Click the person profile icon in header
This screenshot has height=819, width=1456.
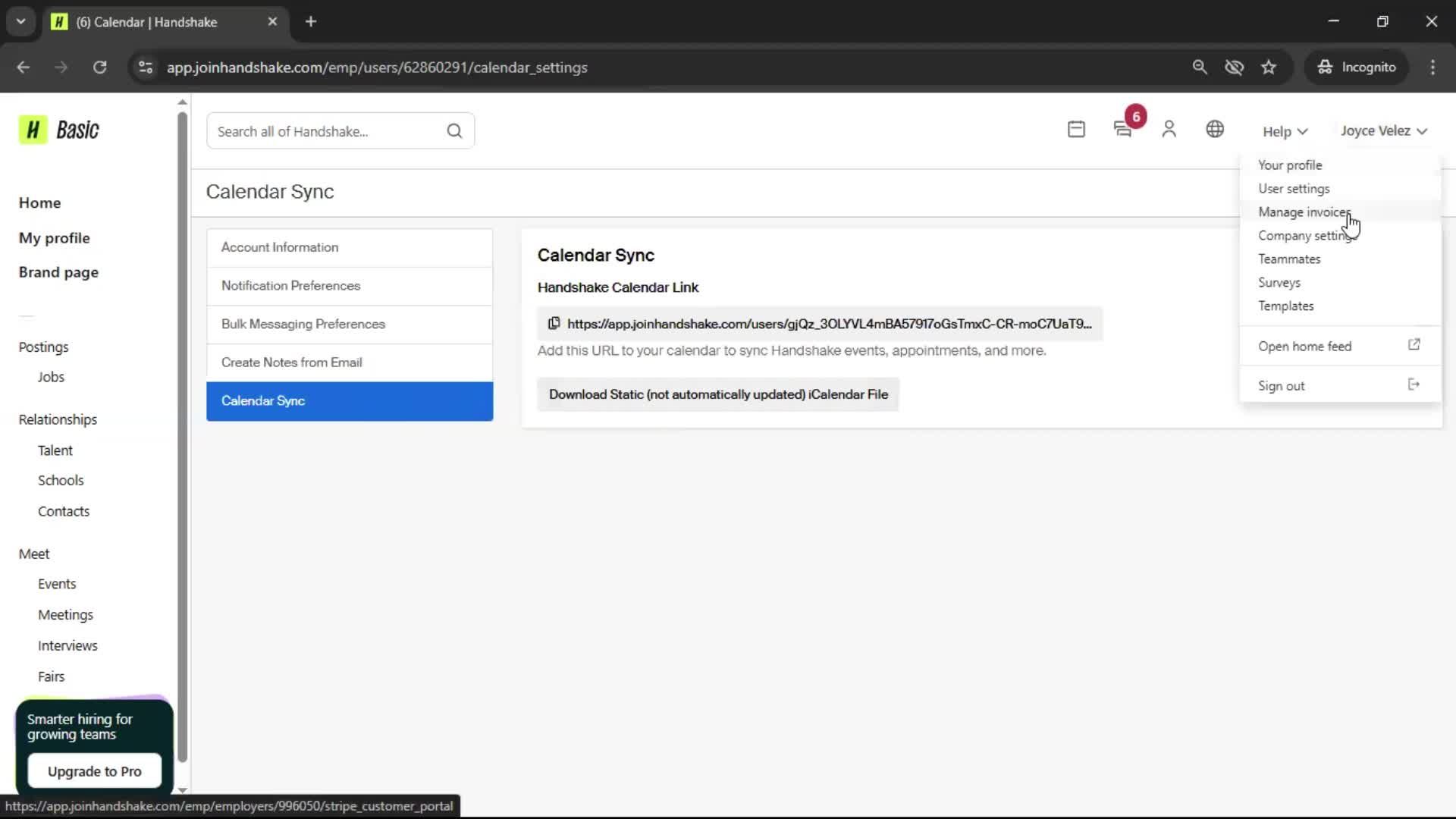point(1169,130)
